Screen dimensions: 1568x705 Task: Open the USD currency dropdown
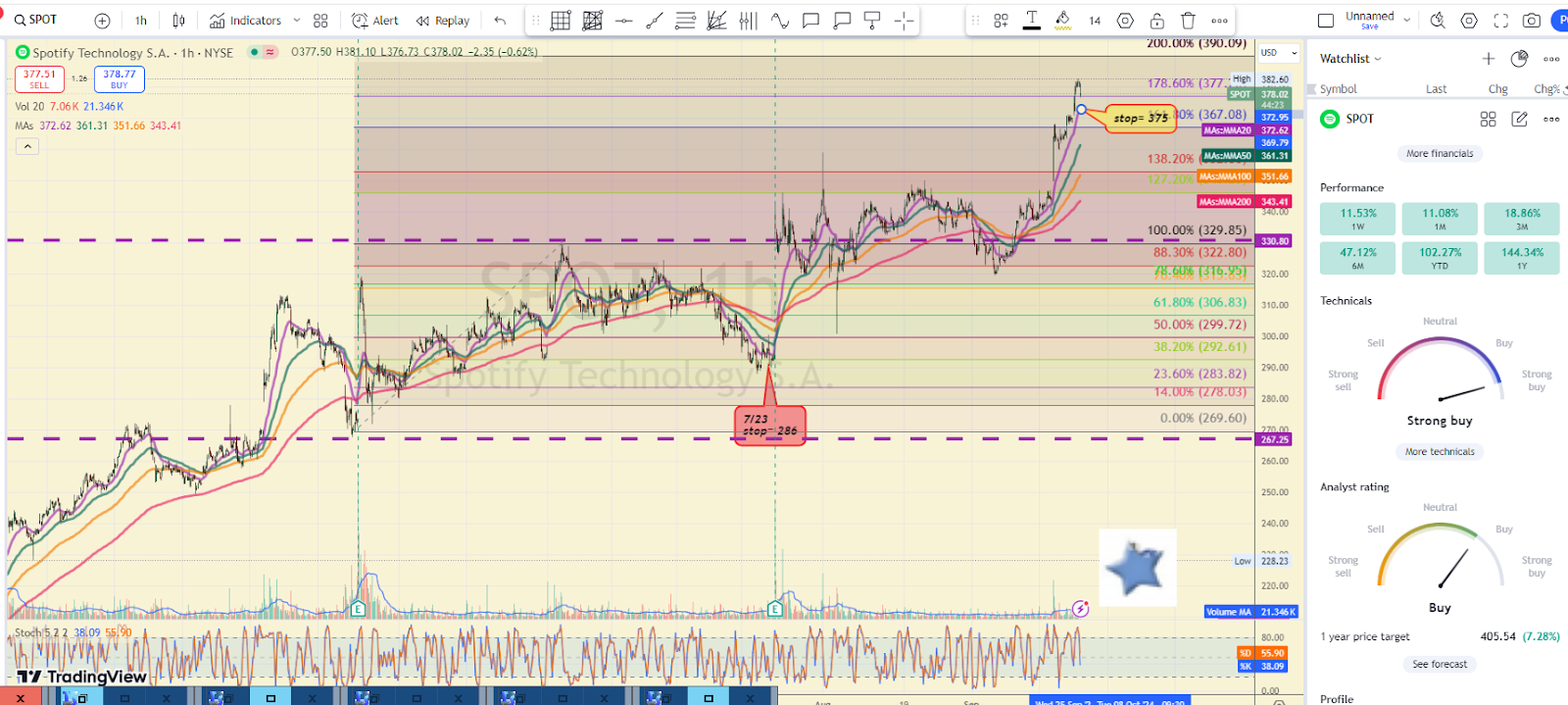(1279, 53)
